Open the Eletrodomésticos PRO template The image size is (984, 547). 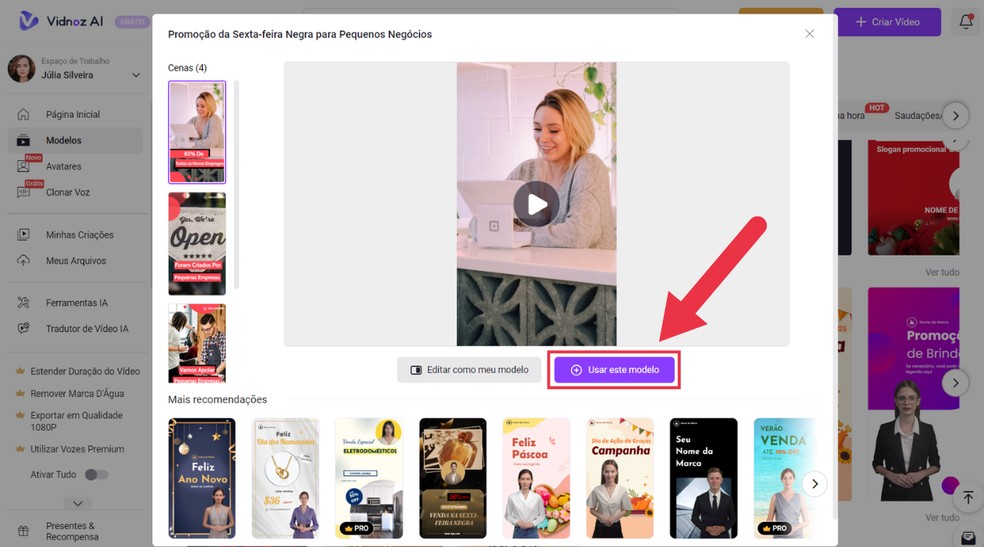click(369, 478)
